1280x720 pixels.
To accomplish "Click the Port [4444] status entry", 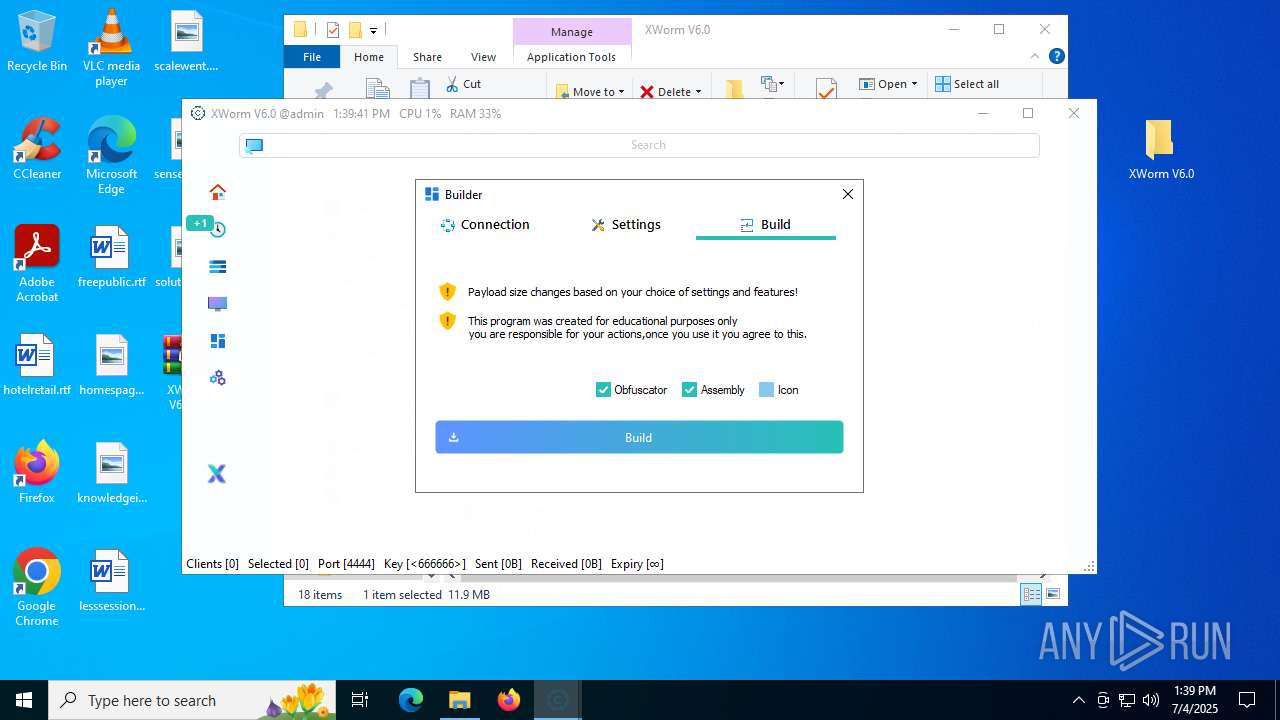I will pos(346,564).
